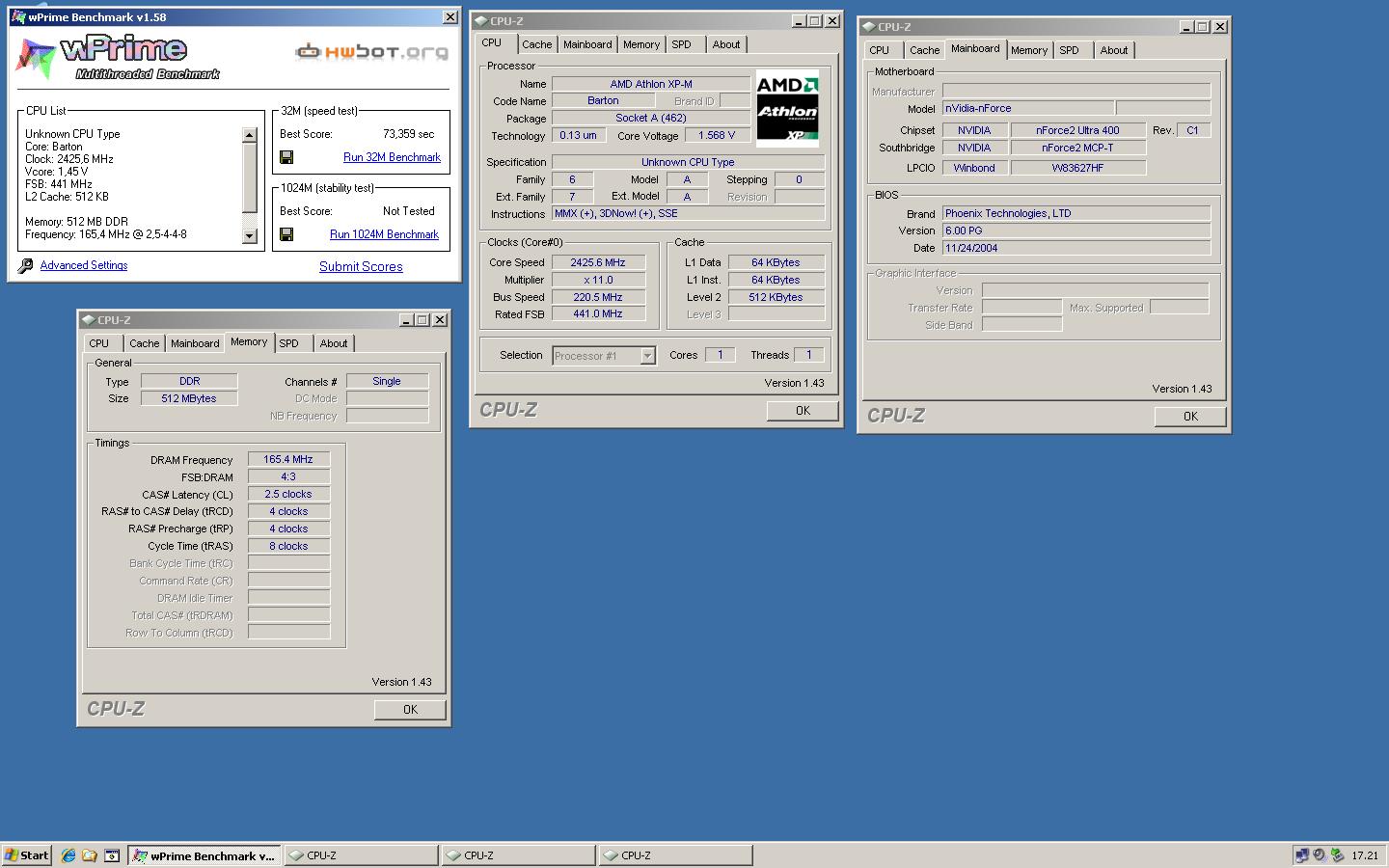Viewport: 1389px width, 868px height.
Task: Select SPD tab in Mainboard CPU-Z window
Action: click(1070, 50)
